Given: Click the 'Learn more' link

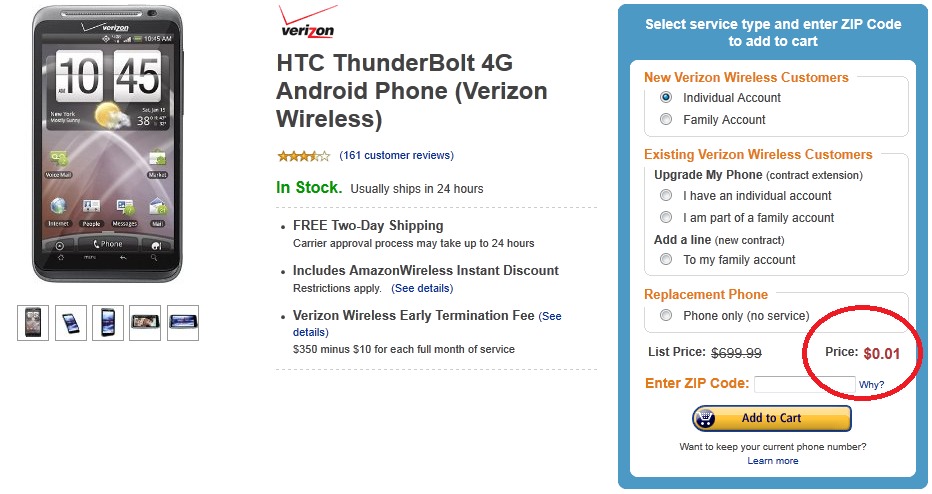Looking at the screenshot, I should click(773, 461).
